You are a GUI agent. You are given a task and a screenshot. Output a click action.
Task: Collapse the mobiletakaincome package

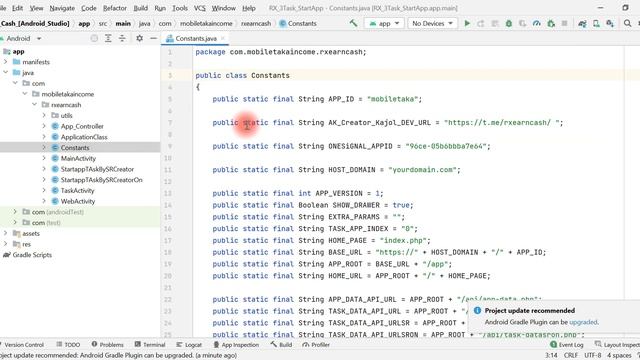point(25,94)
